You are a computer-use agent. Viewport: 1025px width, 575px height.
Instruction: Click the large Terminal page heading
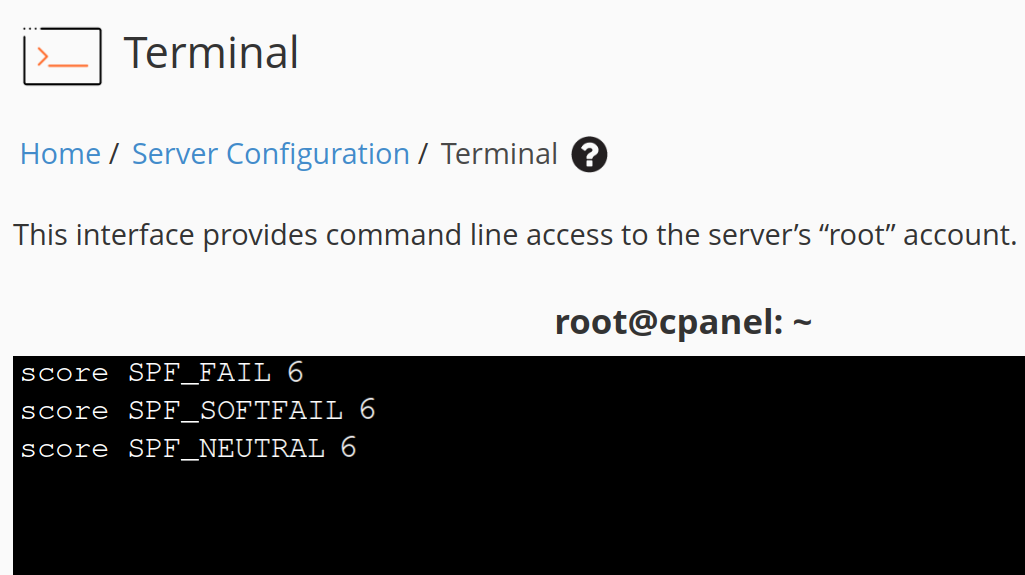[211, 53]
